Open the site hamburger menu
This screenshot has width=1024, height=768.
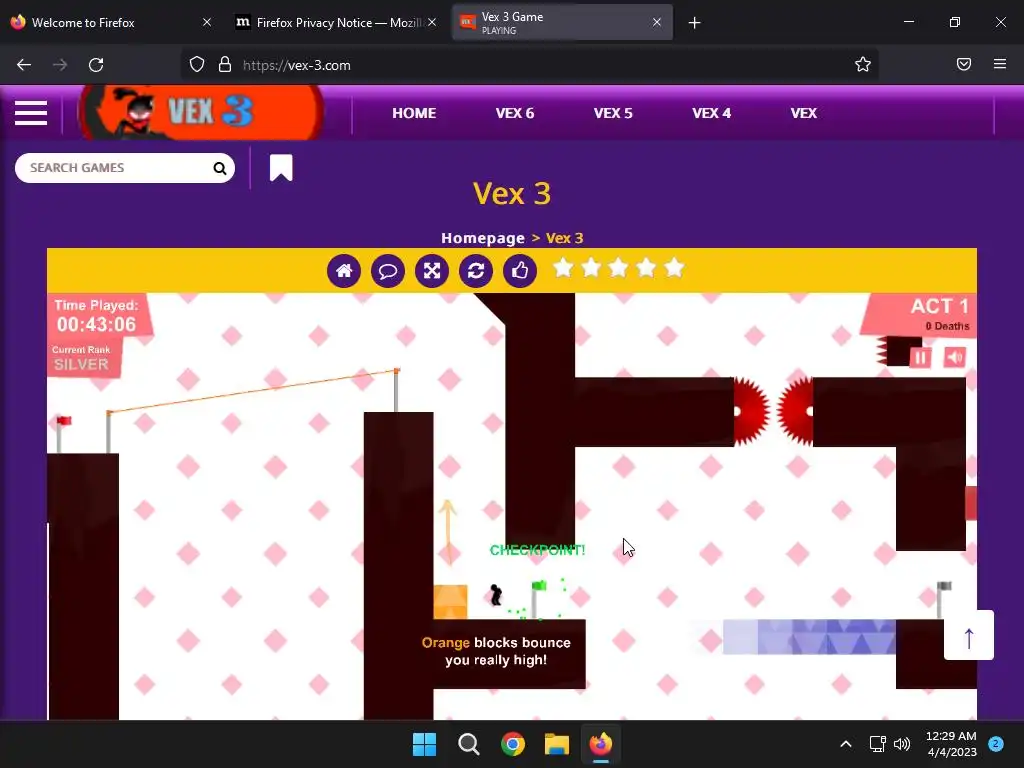click(31, 113)
